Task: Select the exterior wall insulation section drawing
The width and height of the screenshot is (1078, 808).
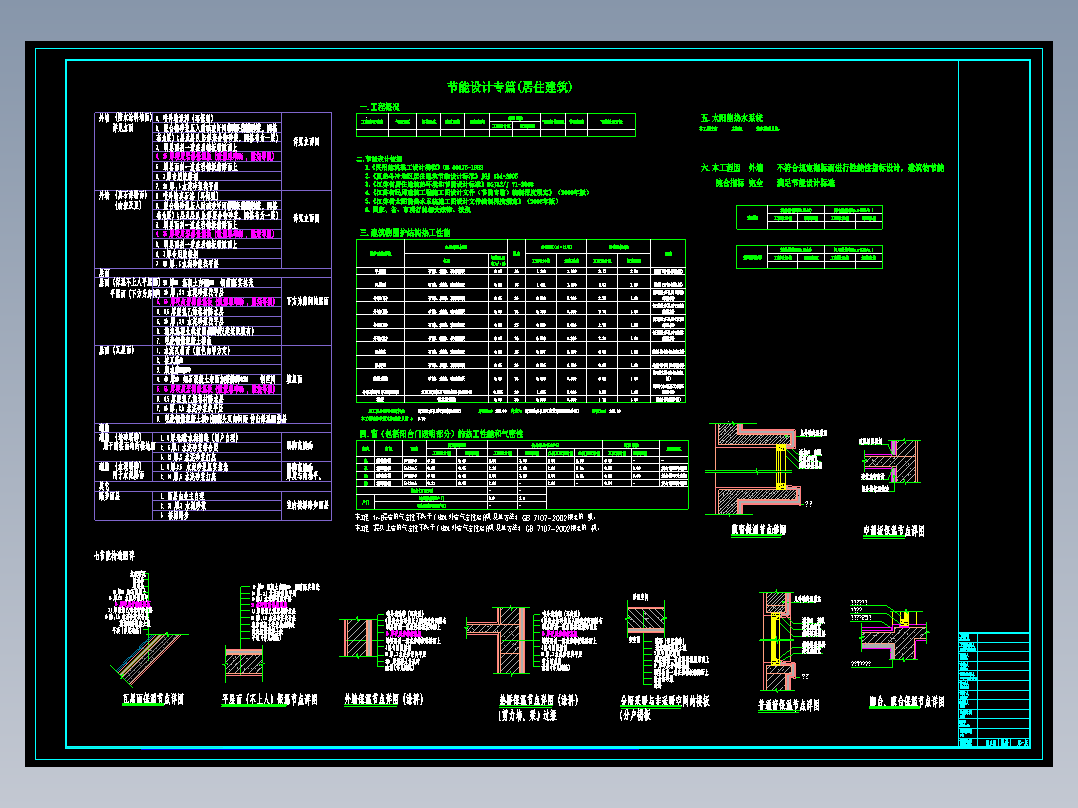Action: tap(360, 639)
